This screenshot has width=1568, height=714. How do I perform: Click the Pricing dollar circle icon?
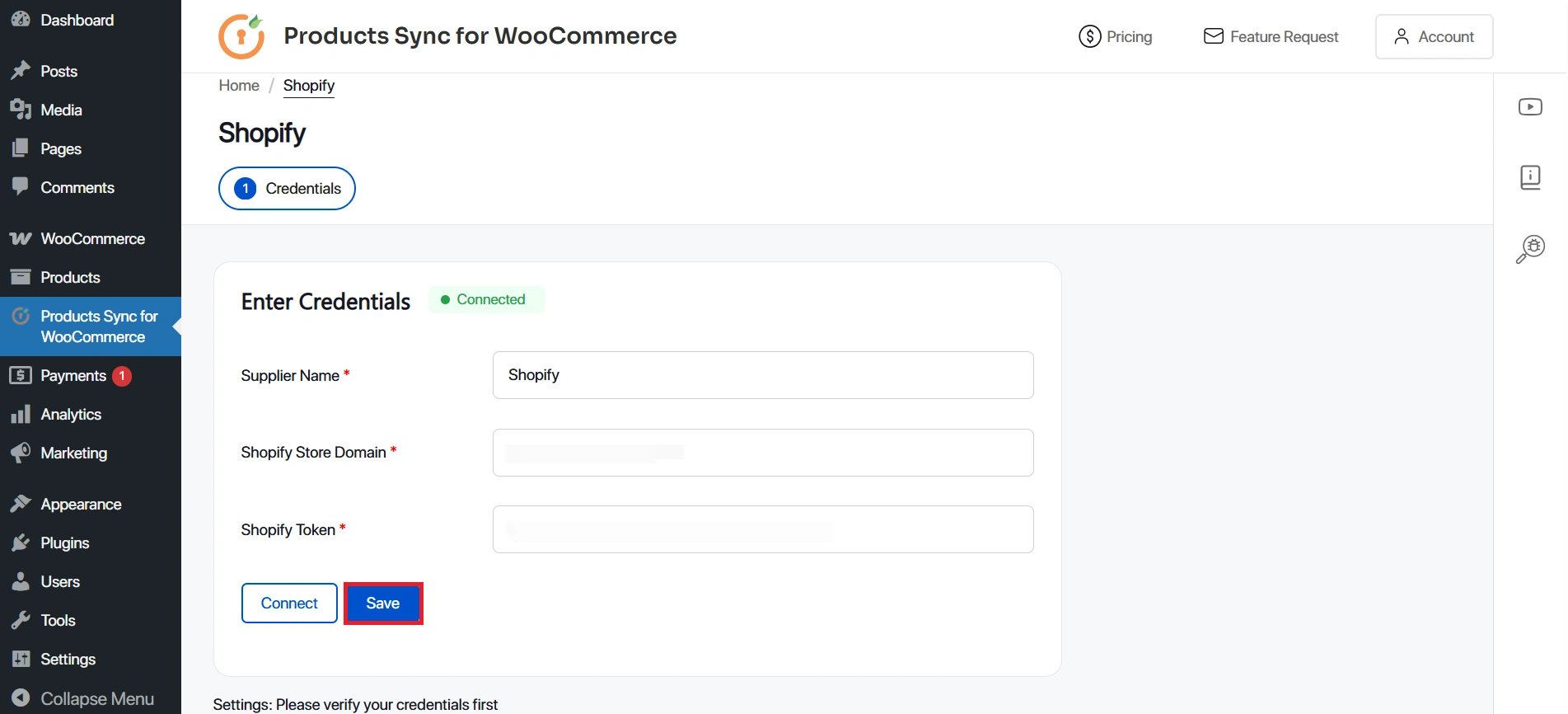(1089, 36)
